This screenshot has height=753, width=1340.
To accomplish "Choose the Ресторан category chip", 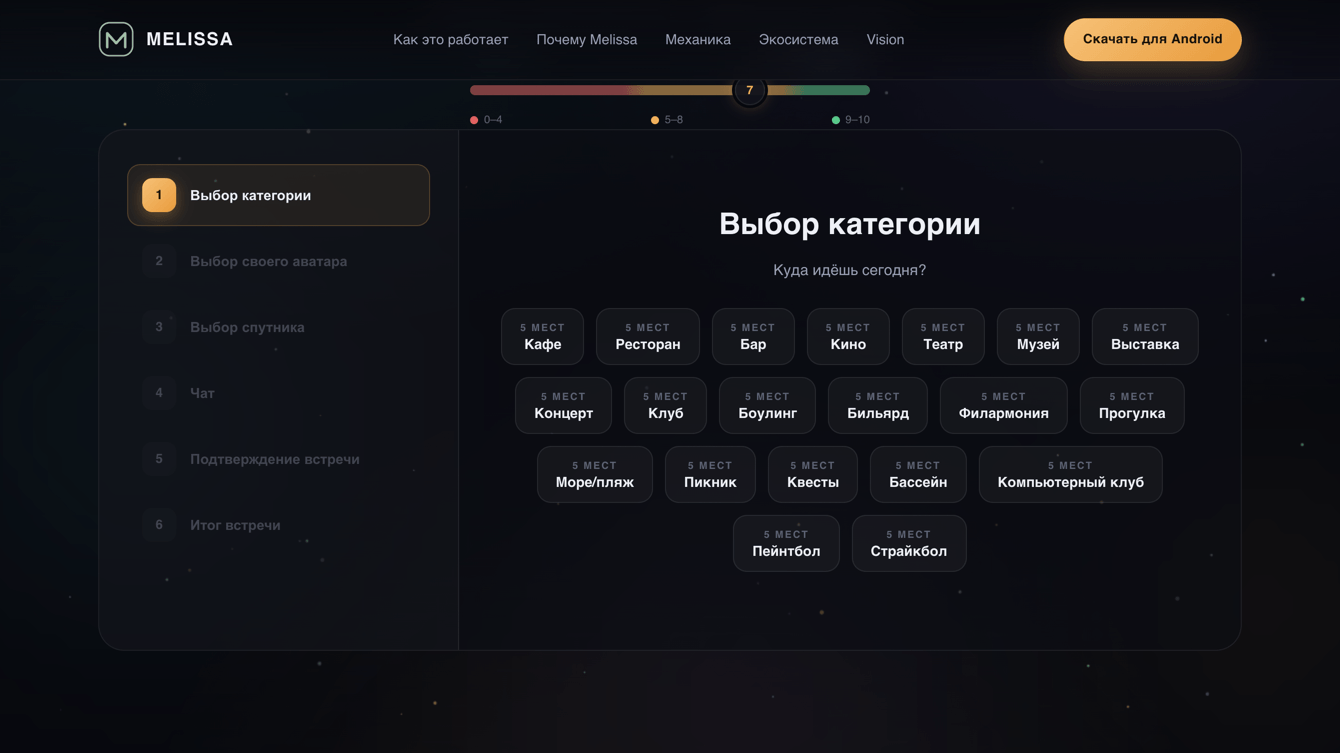I will [648, 336].
